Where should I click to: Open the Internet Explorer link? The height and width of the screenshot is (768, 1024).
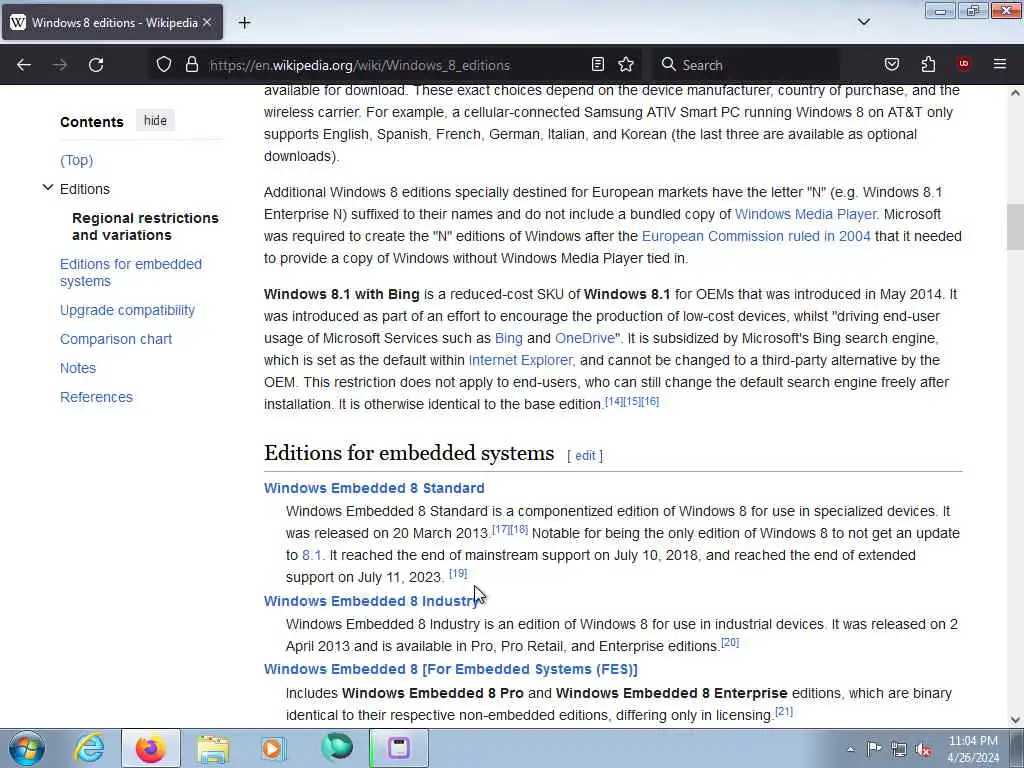click(520, 360)
